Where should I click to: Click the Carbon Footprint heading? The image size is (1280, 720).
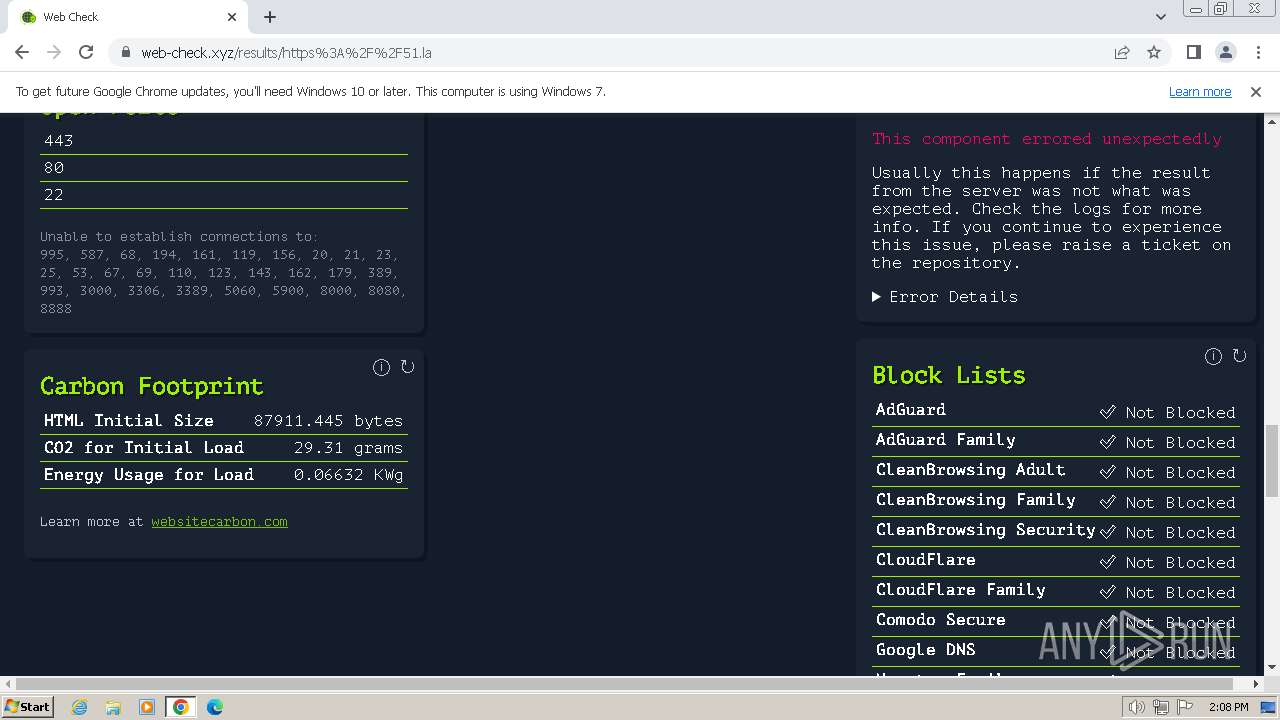point(151,386)
